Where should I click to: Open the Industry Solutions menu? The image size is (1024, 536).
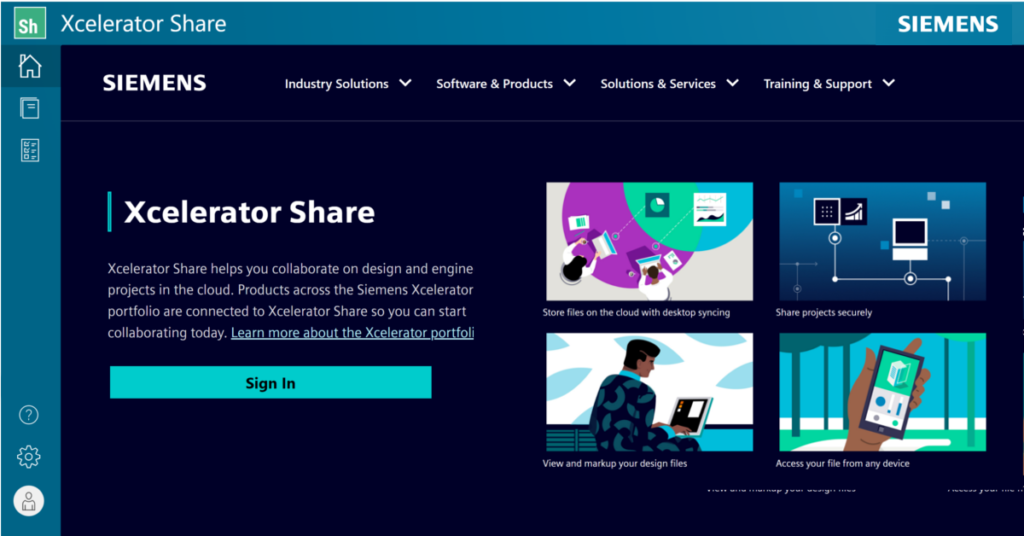[x=336, y=84]
